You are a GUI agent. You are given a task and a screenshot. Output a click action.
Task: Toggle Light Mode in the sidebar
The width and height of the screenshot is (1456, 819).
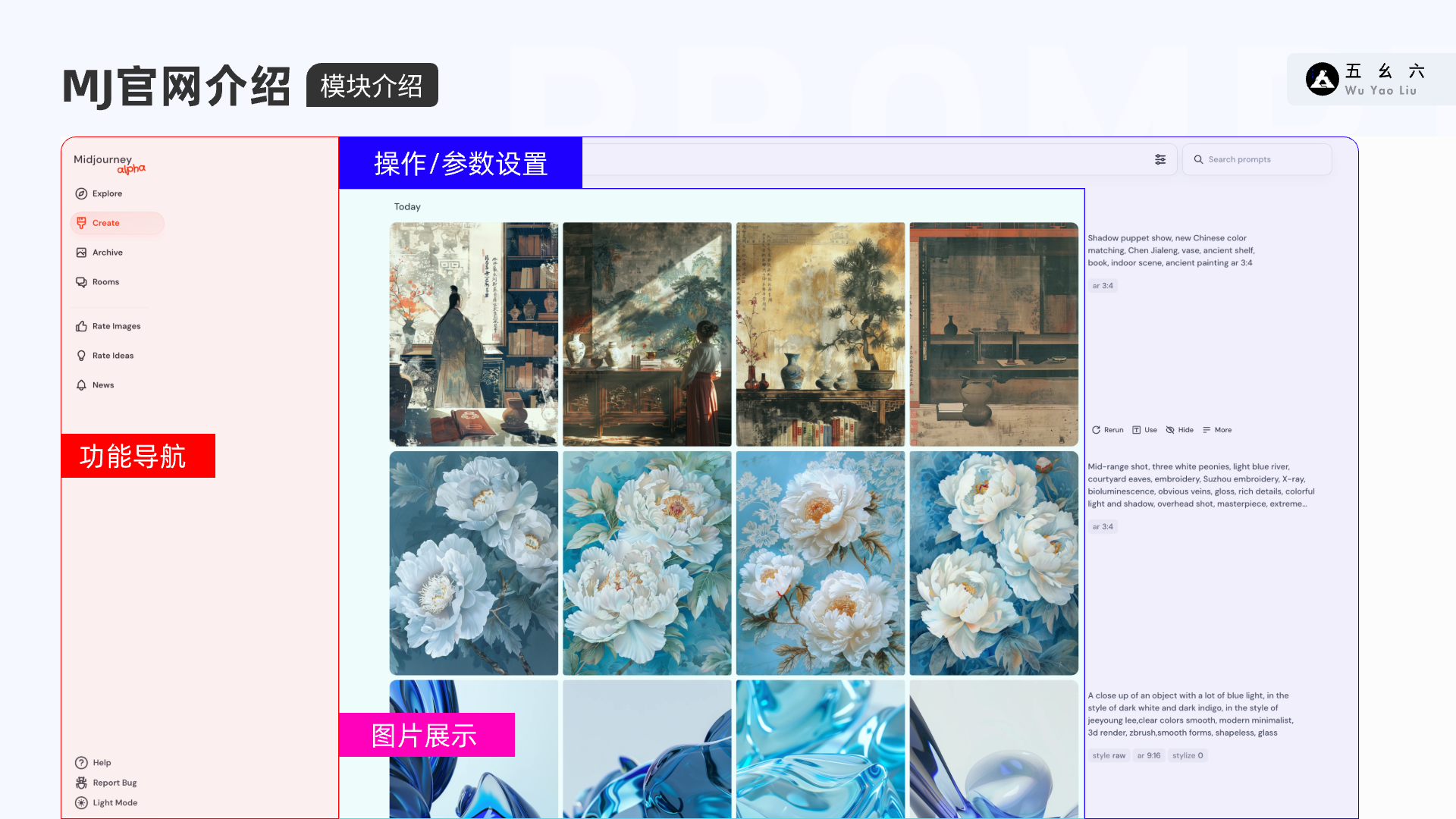[x=106, y=803]
